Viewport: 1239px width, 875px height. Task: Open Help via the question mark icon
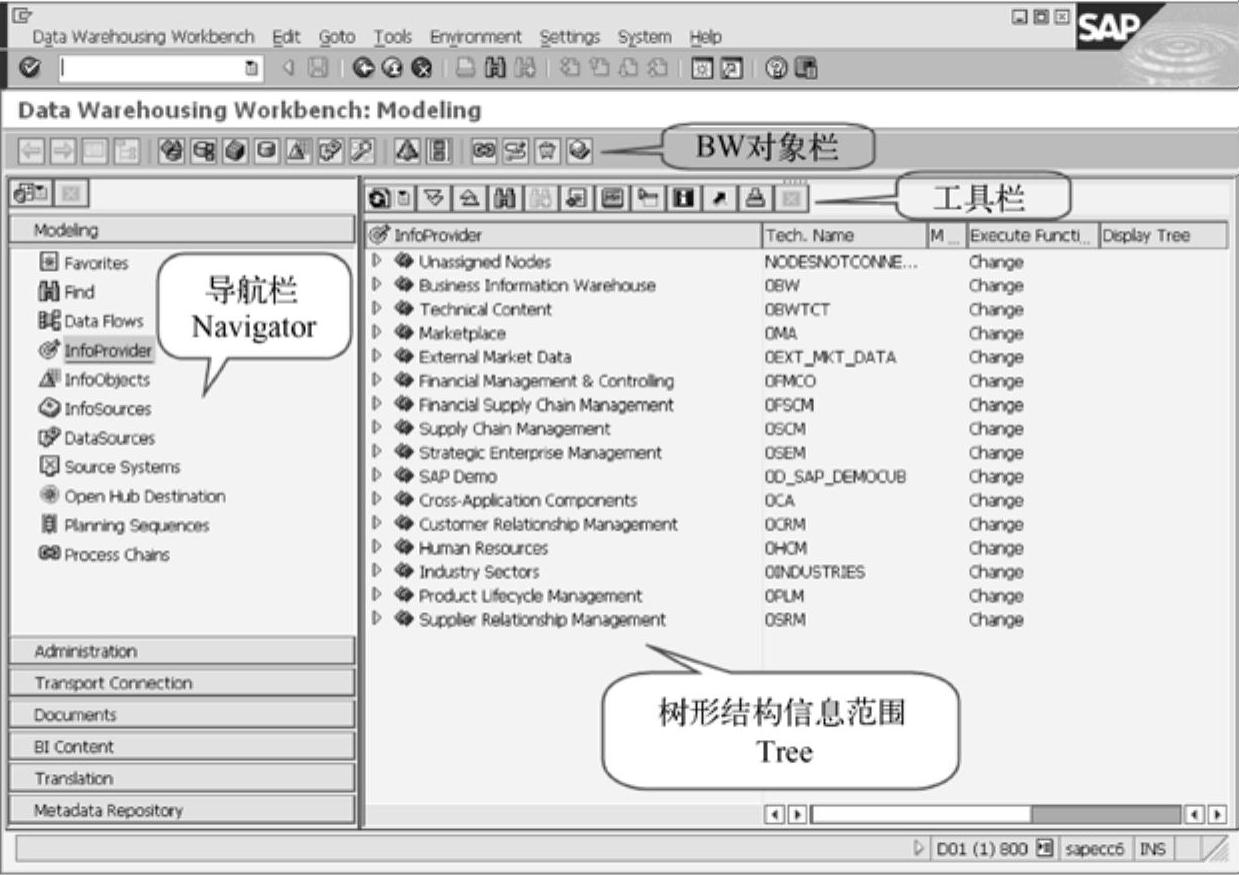point(776,69)
